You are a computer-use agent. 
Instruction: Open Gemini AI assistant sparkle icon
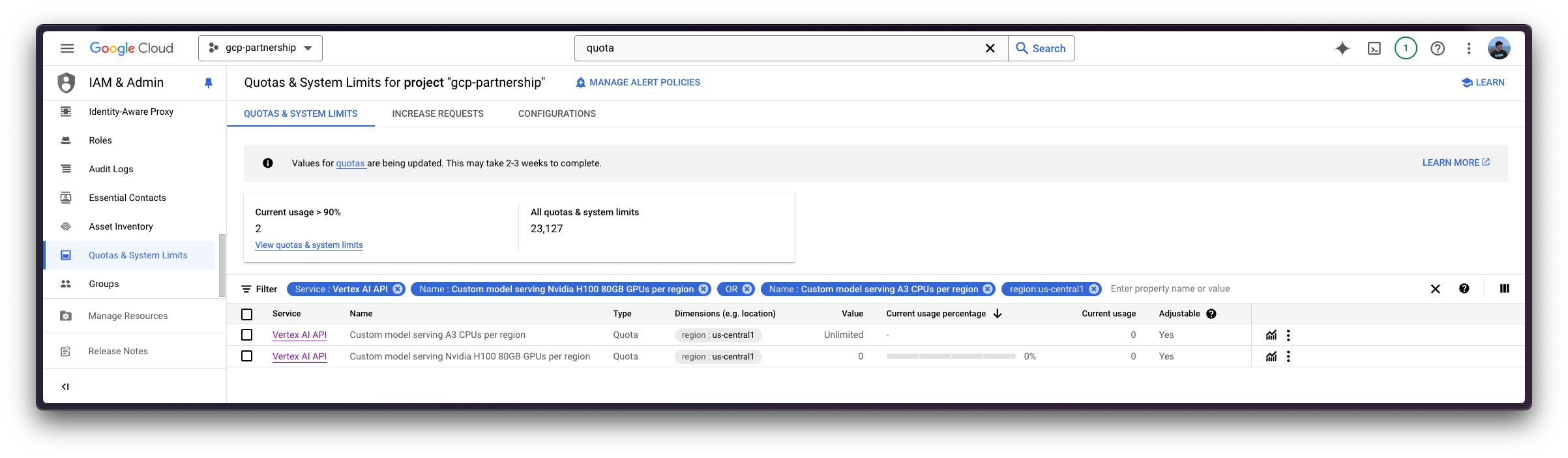(1342, 48)
